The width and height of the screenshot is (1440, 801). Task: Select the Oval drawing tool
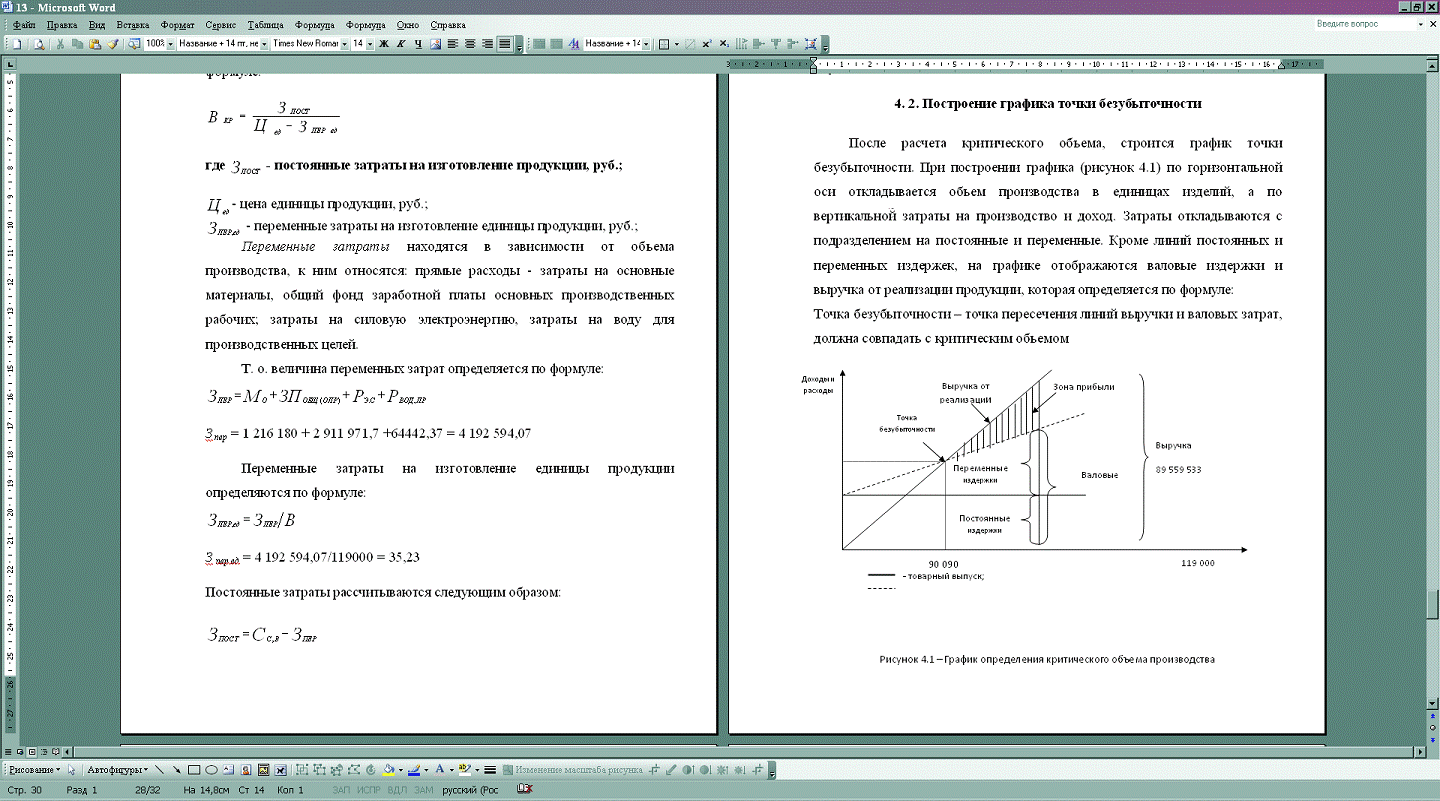pos(212,770)
